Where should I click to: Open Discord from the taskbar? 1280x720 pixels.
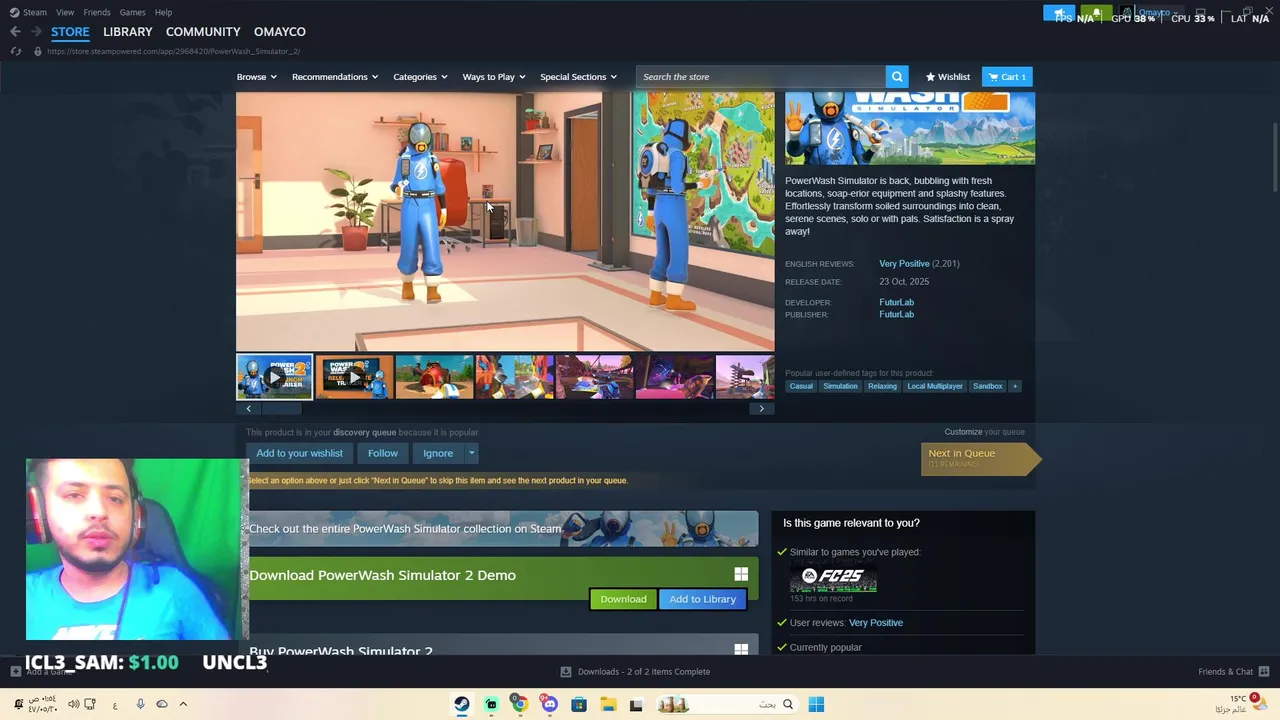549,704
